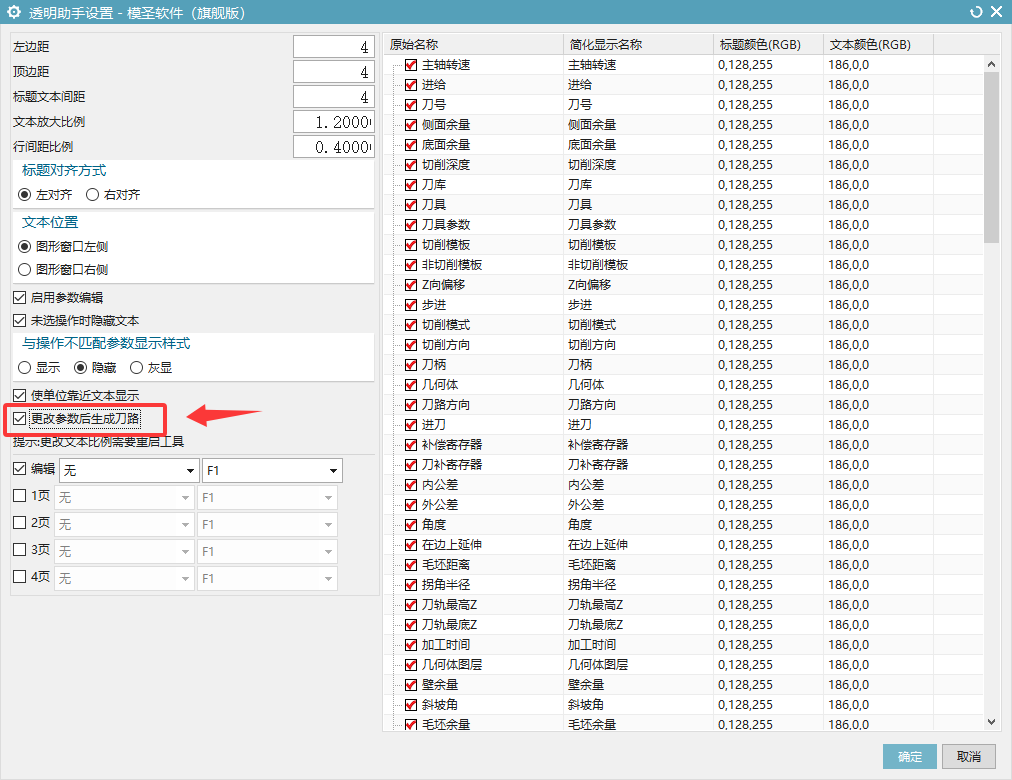Enable the 1页 hotkey checkbox
Viewport: 1012px width, 780px height.
pyautogui.click(x=19, y=495)
